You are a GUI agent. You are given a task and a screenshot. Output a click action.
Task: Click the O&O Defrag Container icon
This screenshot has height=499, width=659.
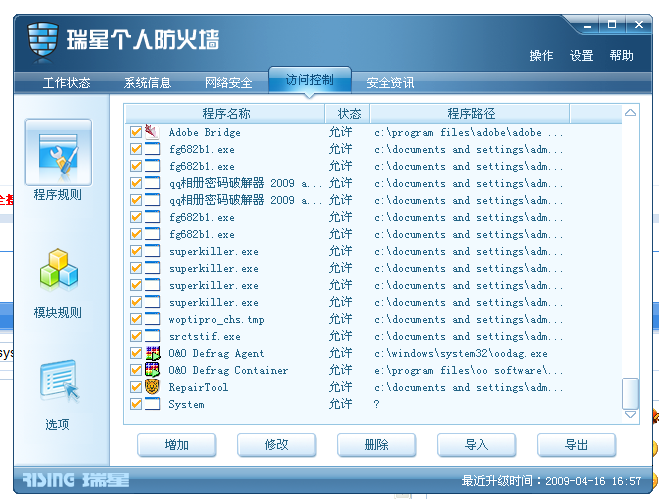(x=153, y=370)
